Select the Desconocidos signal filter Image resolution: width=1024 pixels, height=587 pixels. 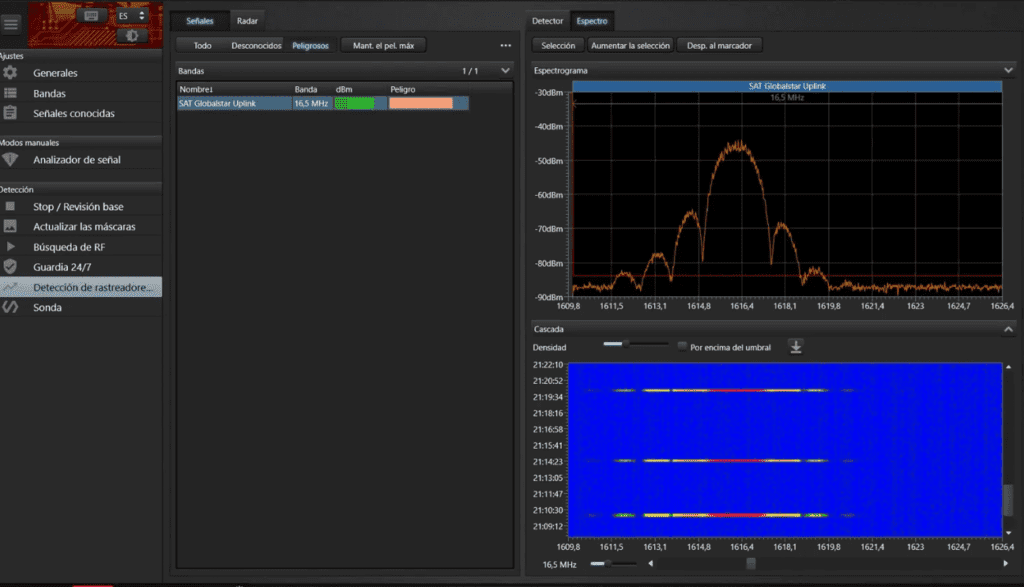pyautogui.click(x=256, y=45)
